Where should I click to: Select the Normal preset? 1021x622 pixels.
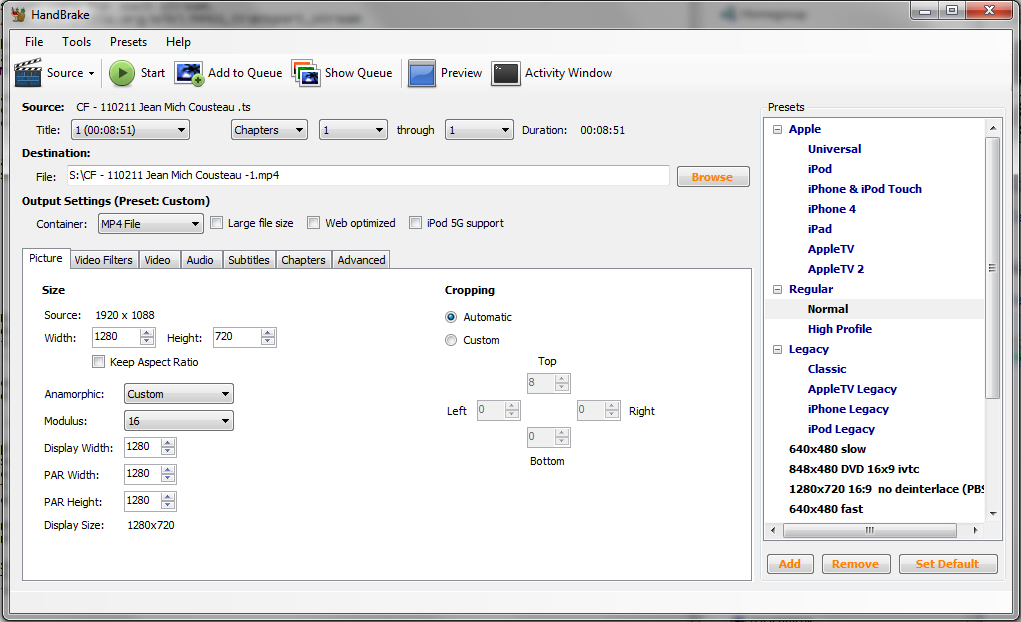828,309
